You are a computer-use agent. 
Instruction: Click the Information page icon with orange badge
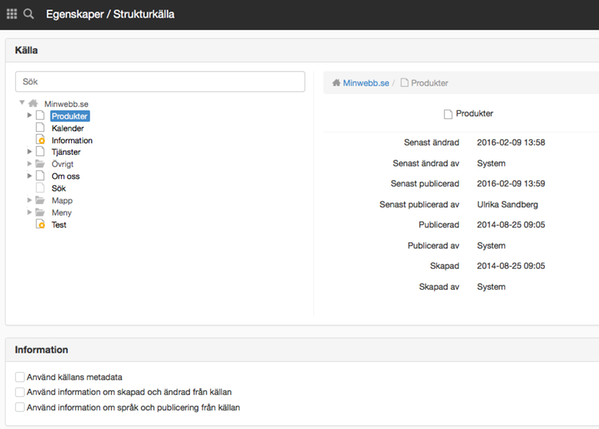click(x=40, y=140)
